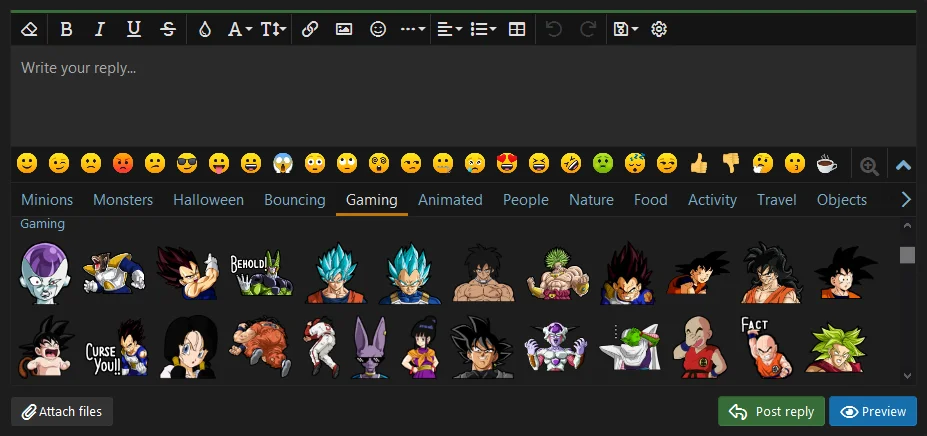Insert the green sick face smiley
The width and height of the screenshot is (927, 436).
(x=602, y=163)
